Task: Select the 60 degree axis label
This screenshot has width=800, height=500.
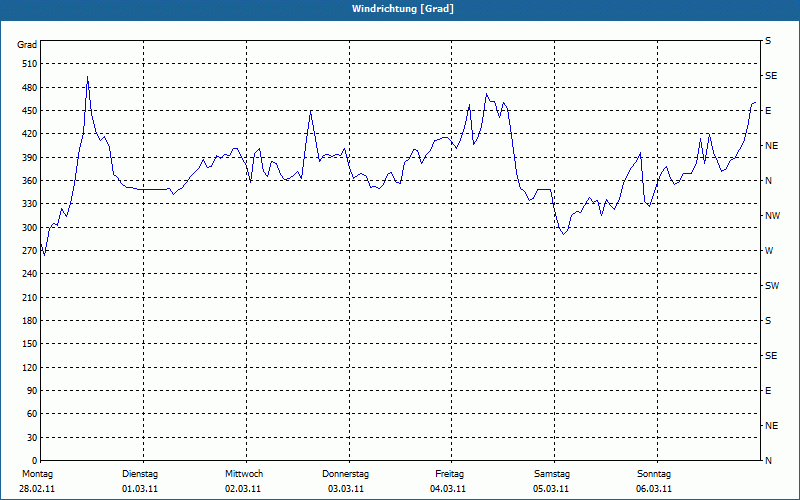Action: click(32, 414)
